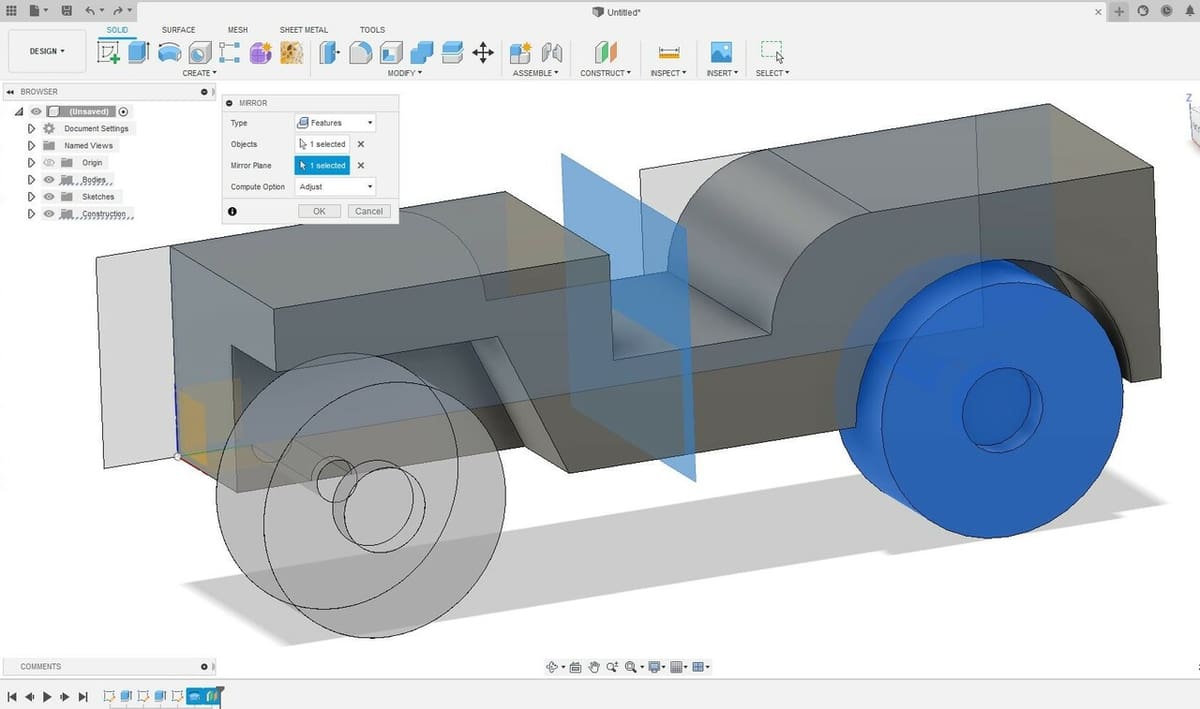Click the Objects 1 selected selector
The width and height of the screenshot is (1200, 709).
pyautogui.click(x=322, y=144)
